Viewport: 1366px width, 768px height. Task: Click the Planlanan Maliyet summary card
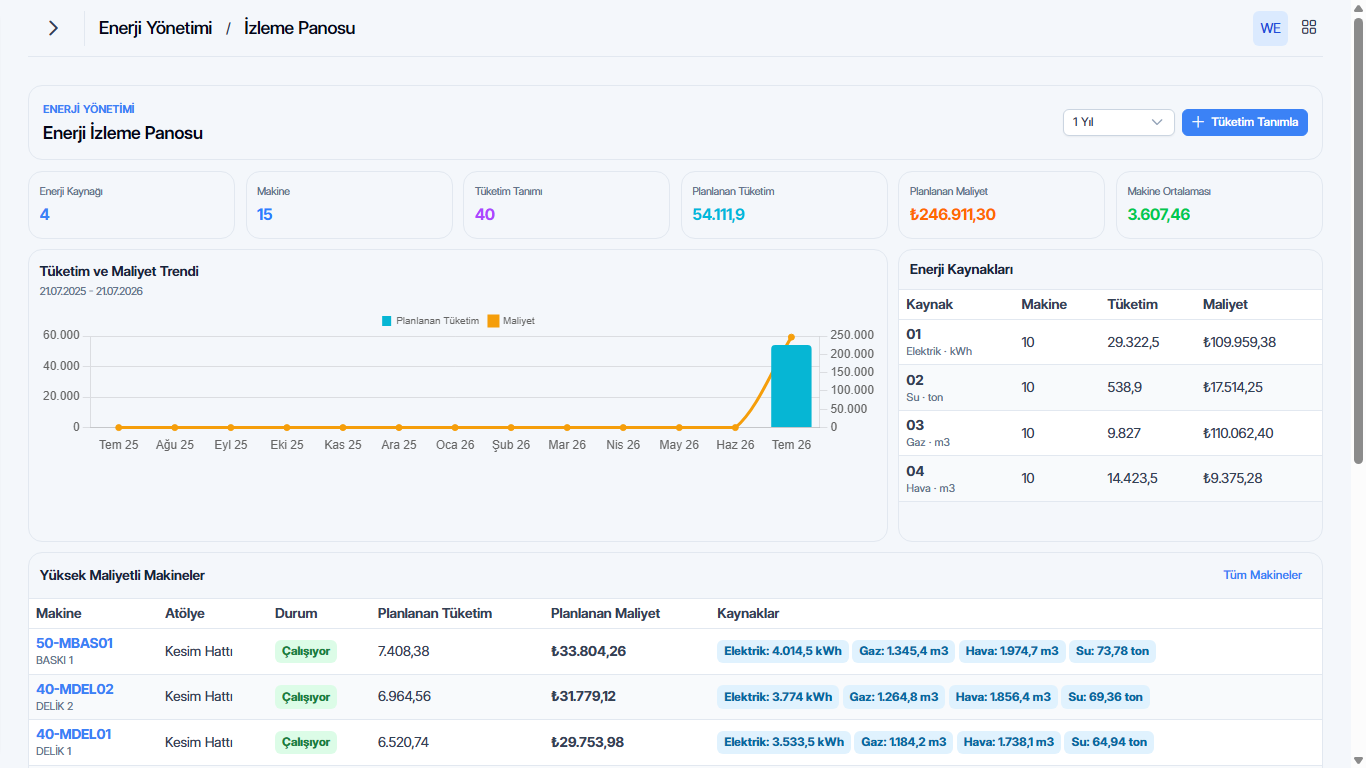1001,205
